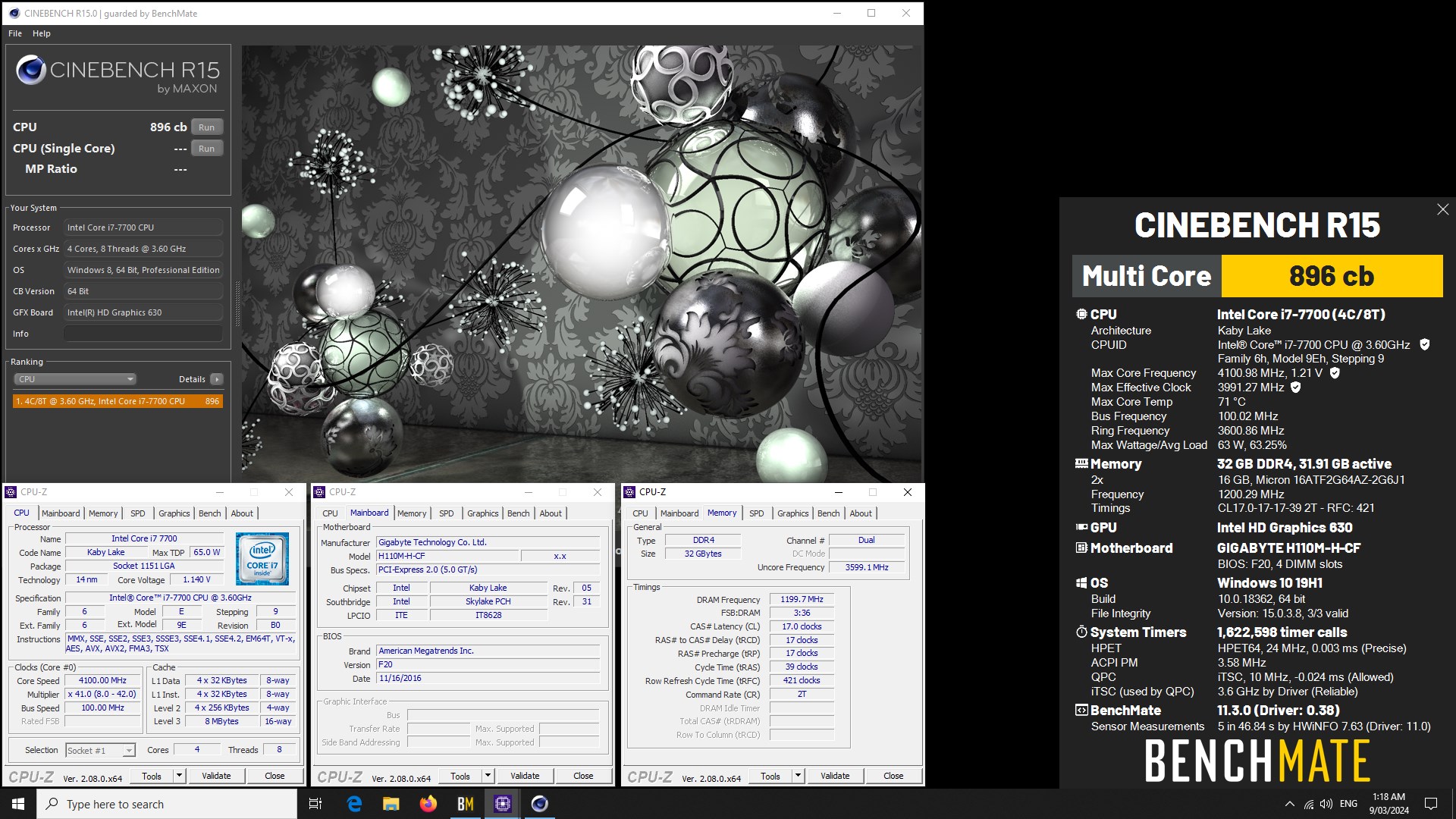Screen dimensions: 1456x819
Task: Click the Max Effective Clock shield icon
Action: [x=1296, y=387]
